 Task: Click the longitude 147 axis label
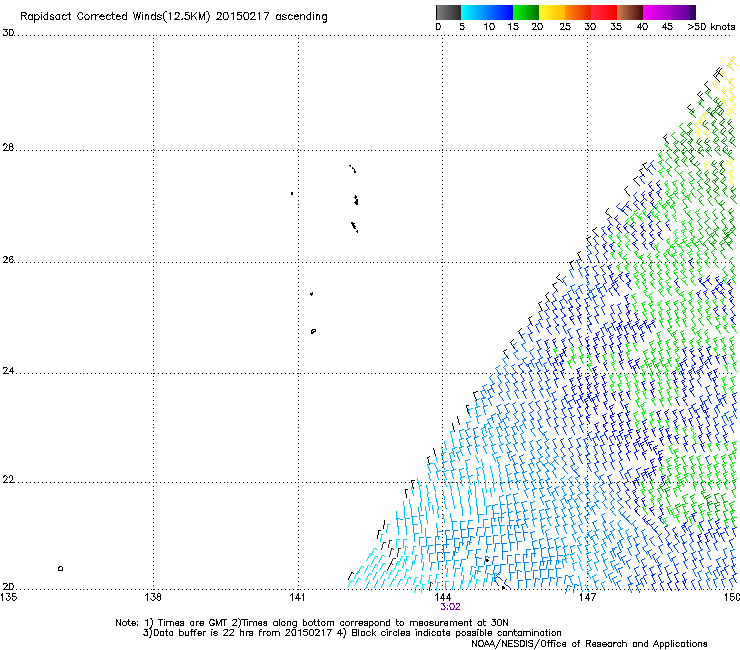[588, 597]
